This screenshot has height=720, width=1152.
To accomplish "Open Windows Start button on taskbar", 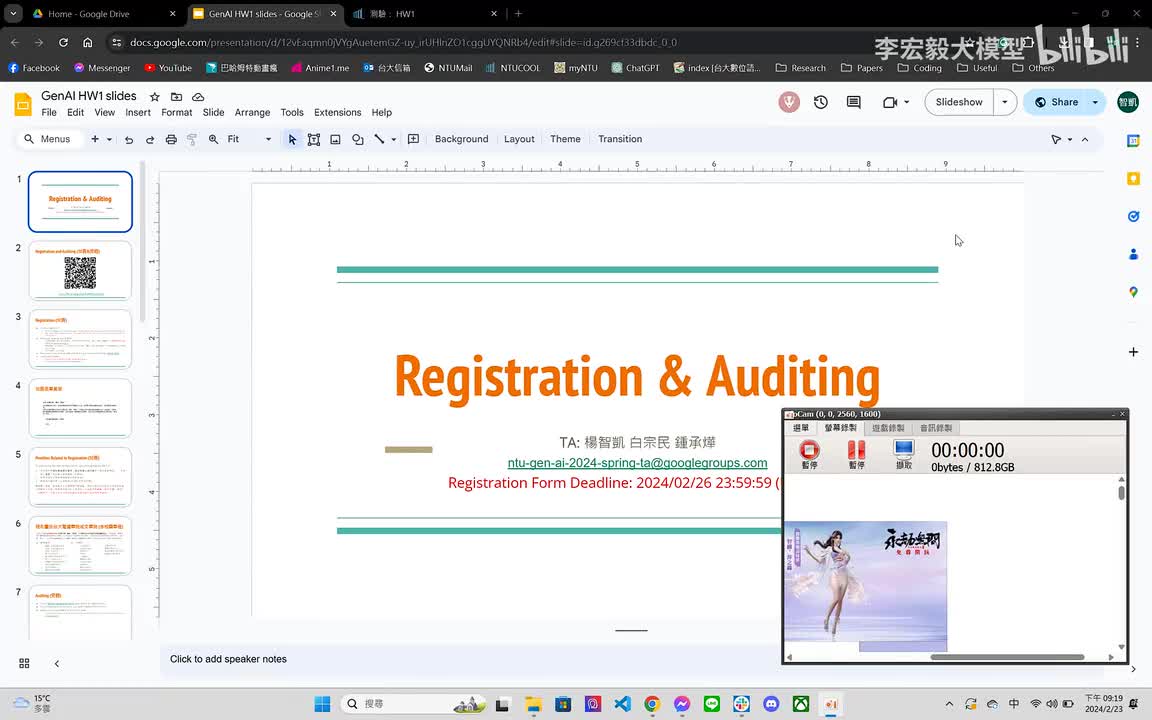I will (x=322, y=704).
